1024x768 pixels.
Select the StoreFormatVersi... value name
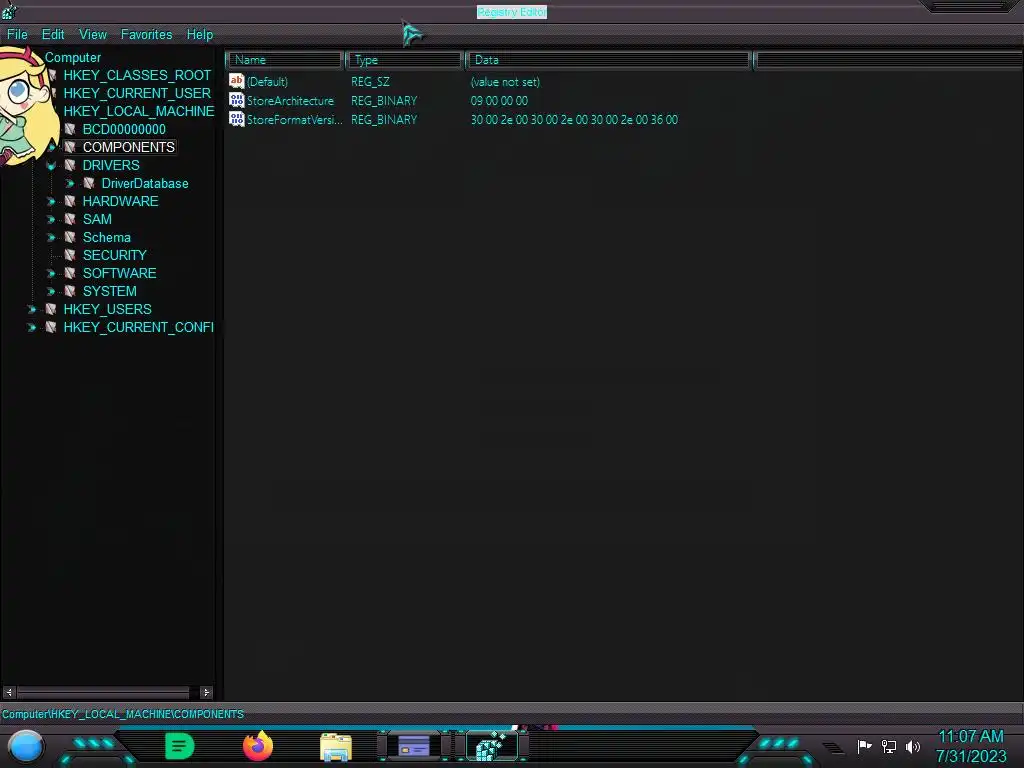pos(295,120)
